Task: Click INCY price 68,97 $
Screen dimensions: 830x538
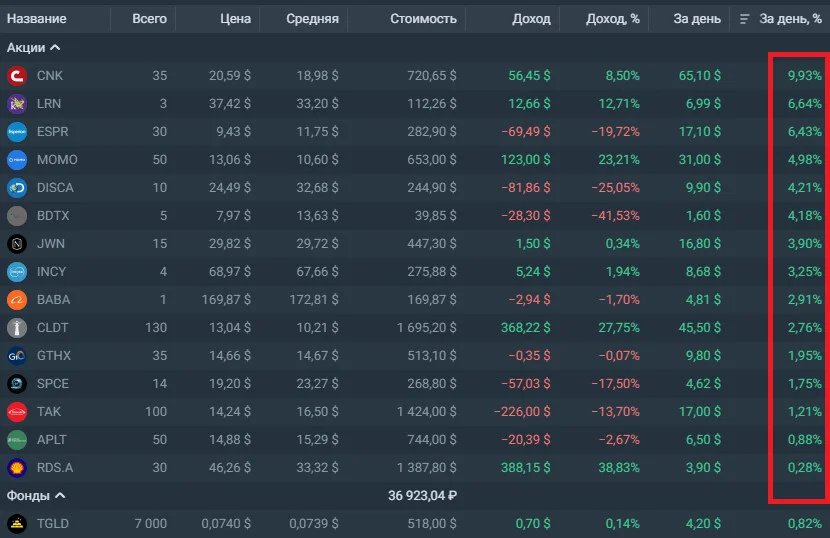Action: pos(230,272)
